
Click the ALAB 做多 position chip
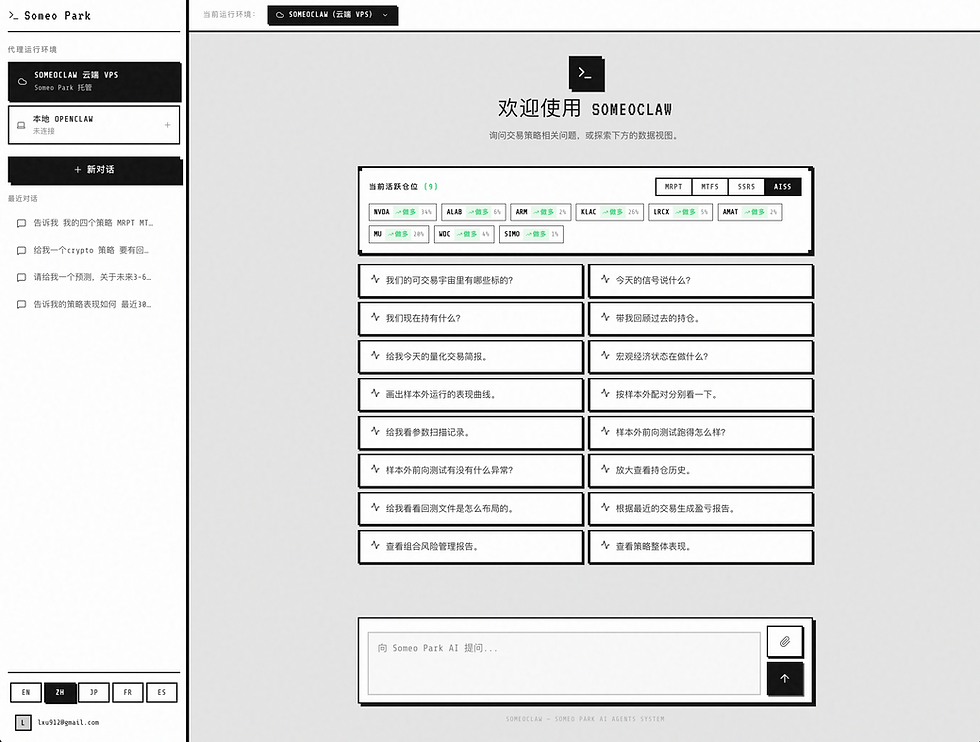[473, 213]
